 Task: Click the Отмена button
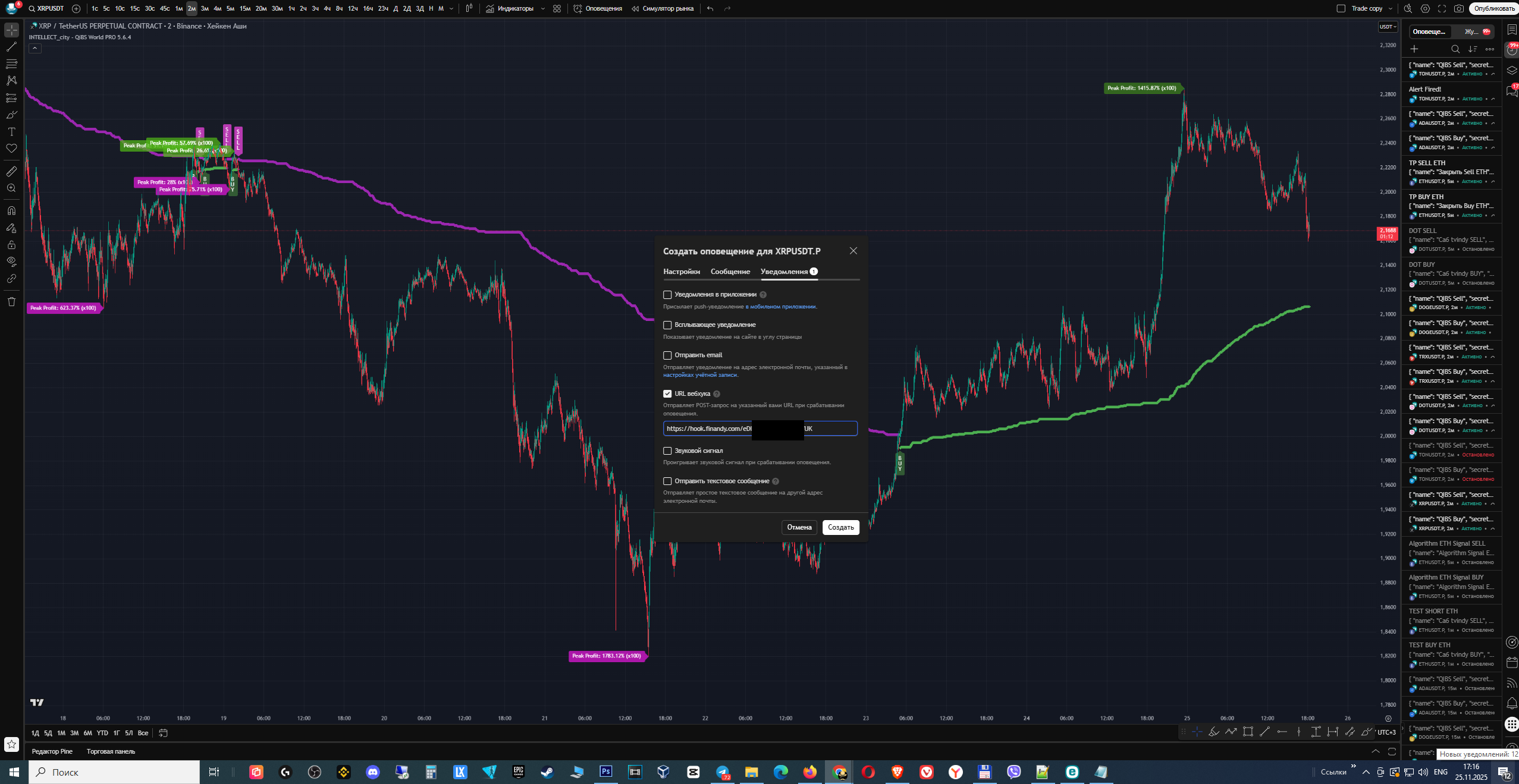pos(799,527)
